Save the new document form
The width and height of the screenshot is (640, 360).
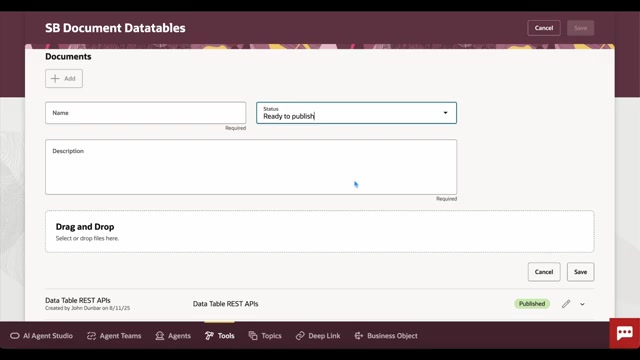pyautogui.click(x=580, y=272)
